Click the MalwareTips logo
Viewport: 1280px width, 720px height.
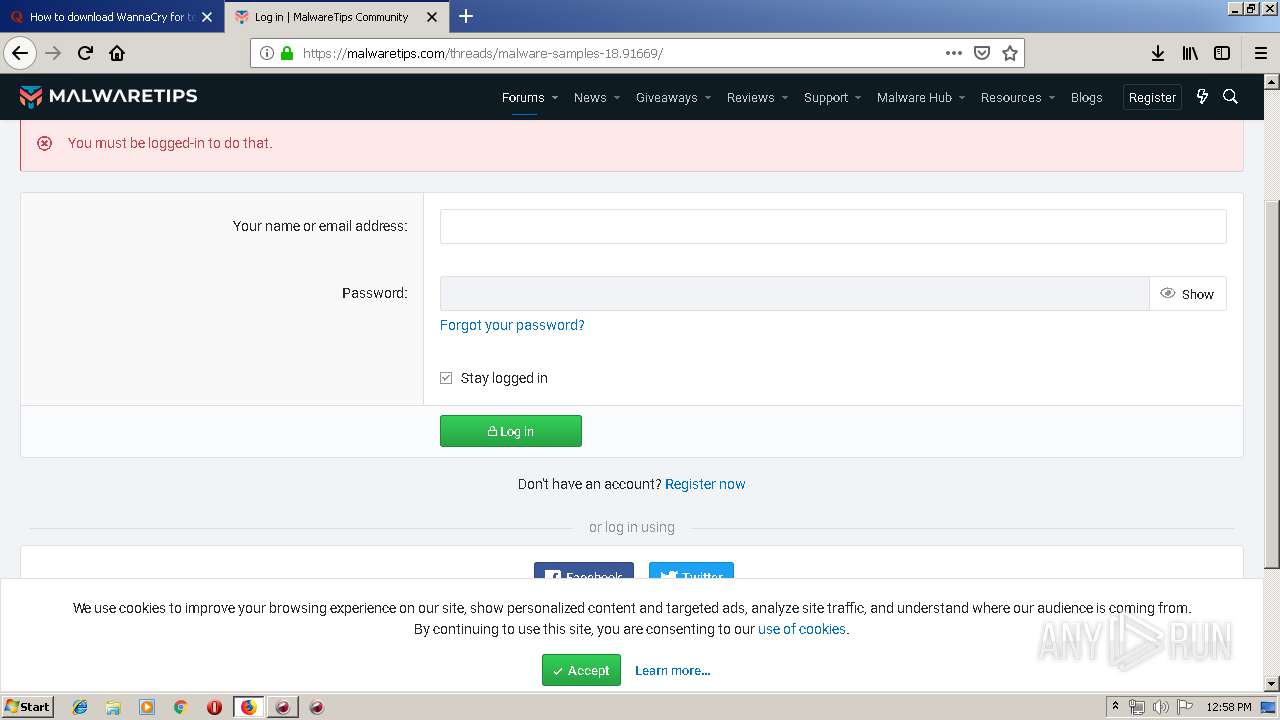109,96
